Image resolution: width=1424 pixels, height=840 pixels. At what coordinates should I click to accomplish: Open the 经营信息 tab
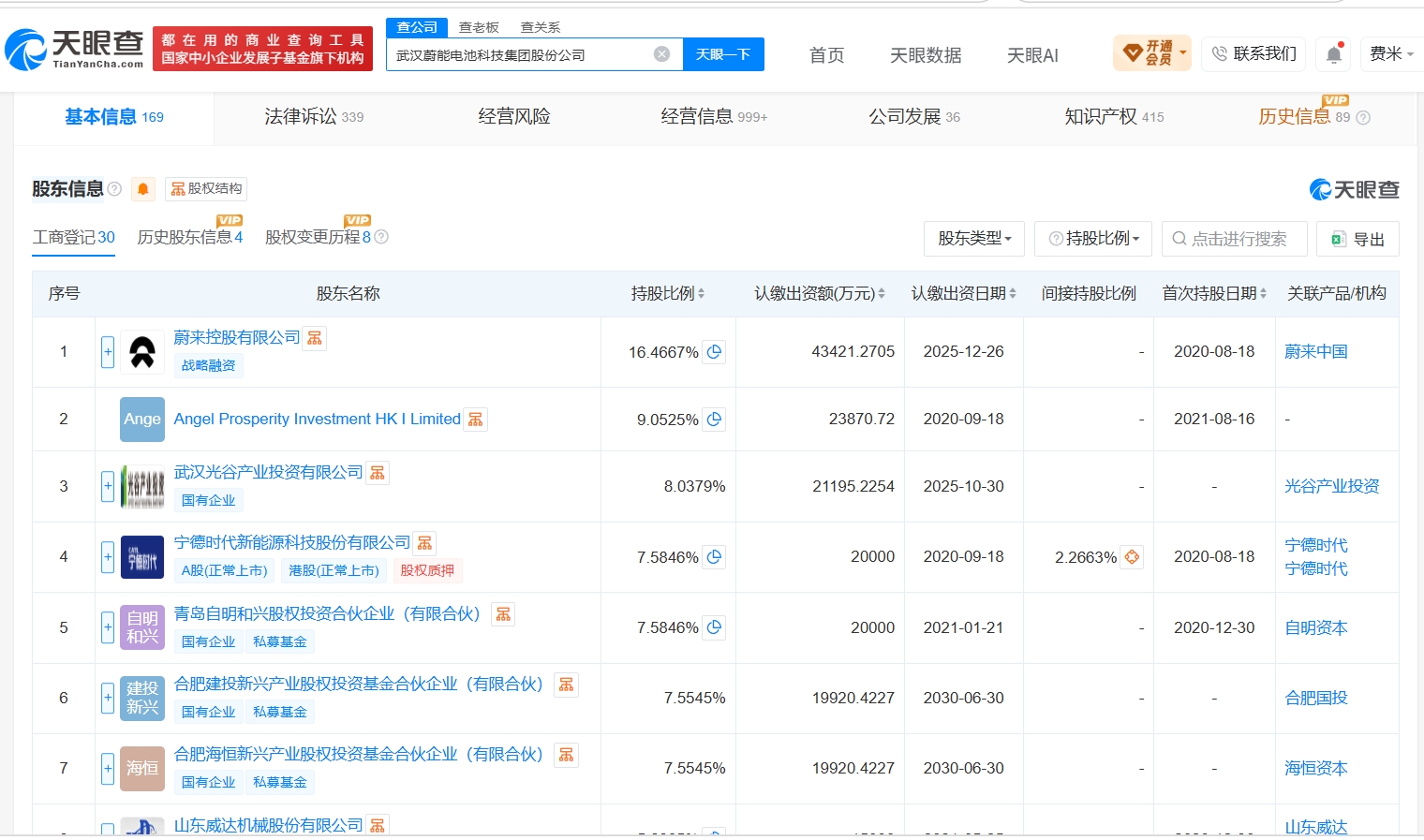click(x=714, y=117)
